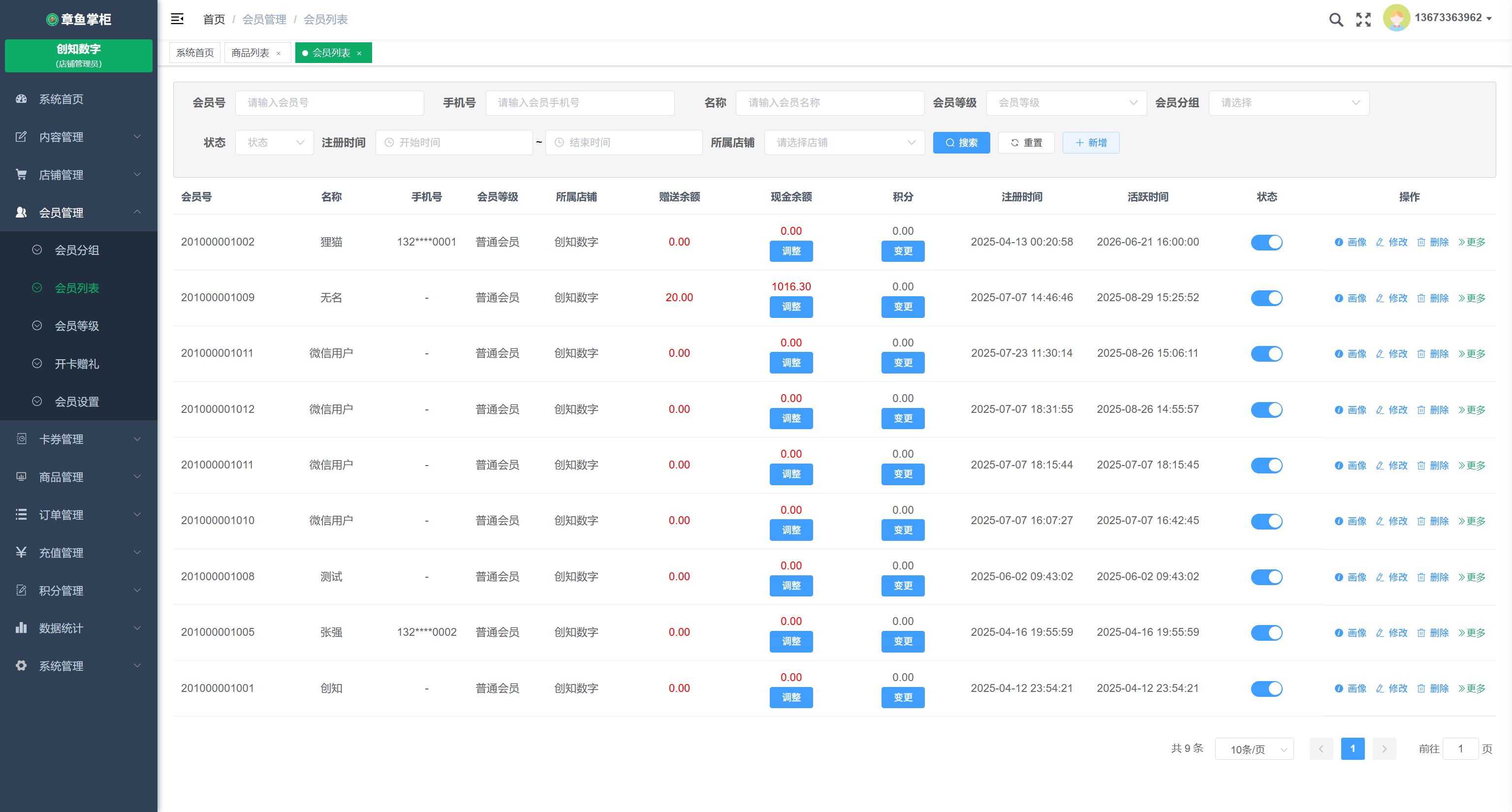1512x812 pixels.
Task: Focus the 会员号 input field
Action: [329, 103]
